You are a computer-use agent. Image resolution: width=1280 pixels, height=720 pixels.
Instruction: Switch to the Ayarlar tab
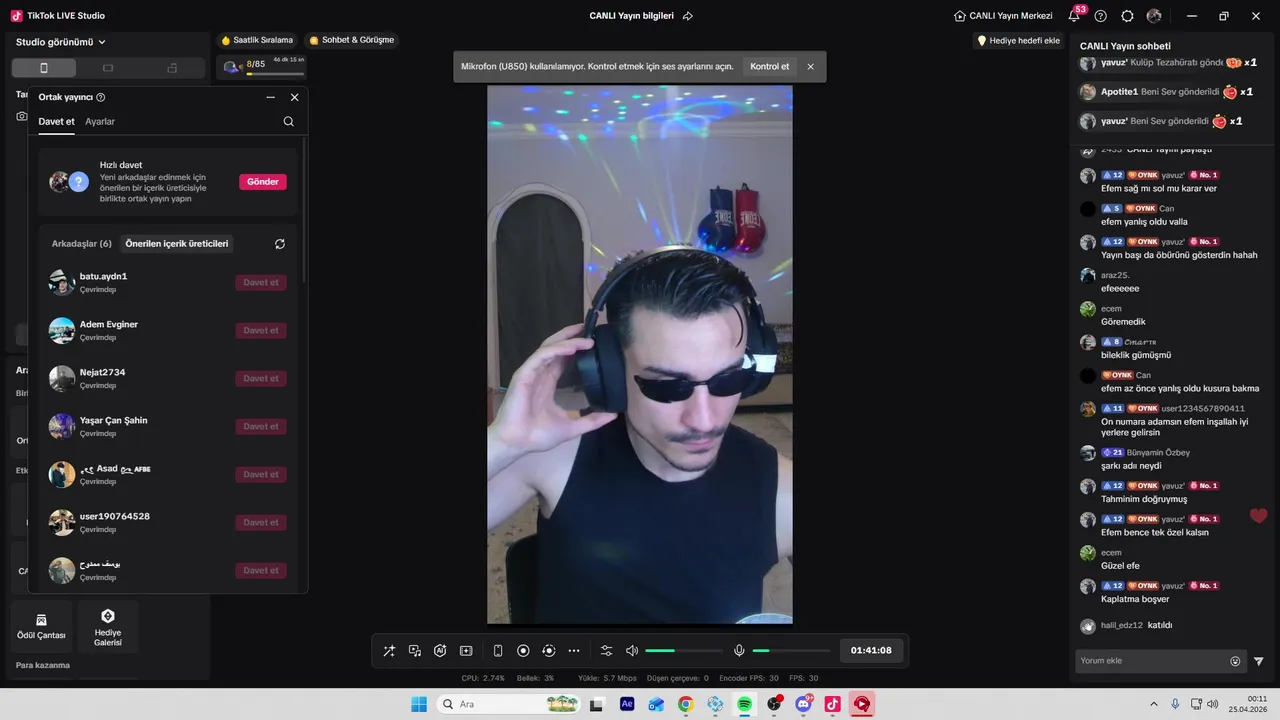click(100, 122)
